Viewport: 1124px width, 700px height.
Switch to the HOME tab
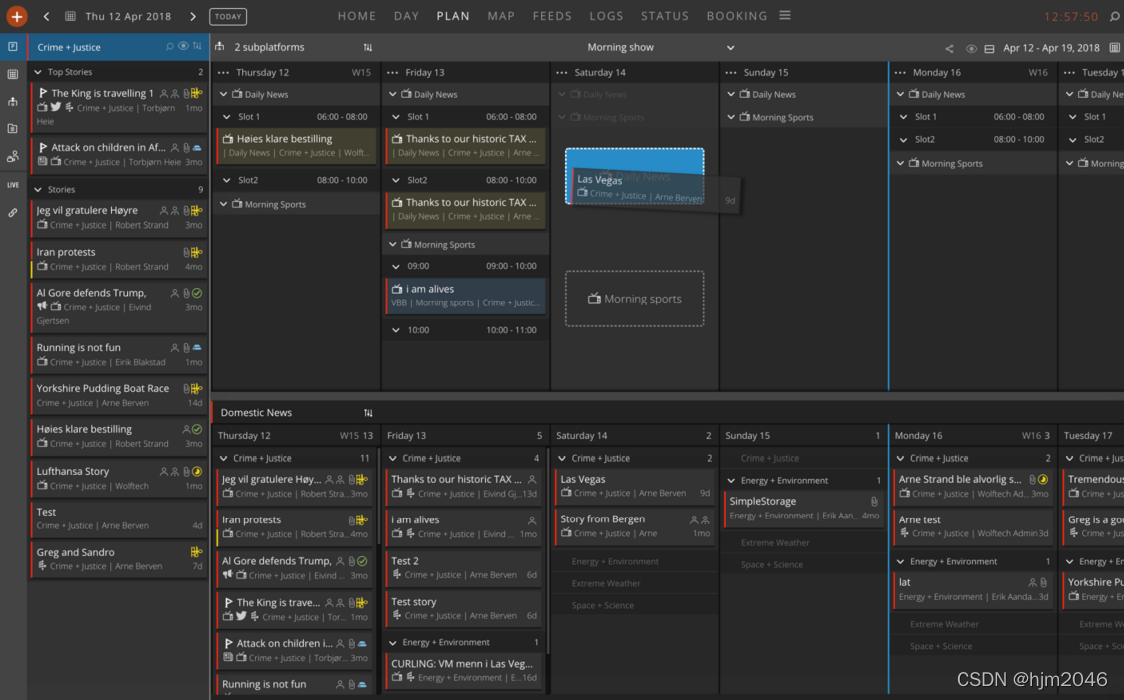point(357,16)
